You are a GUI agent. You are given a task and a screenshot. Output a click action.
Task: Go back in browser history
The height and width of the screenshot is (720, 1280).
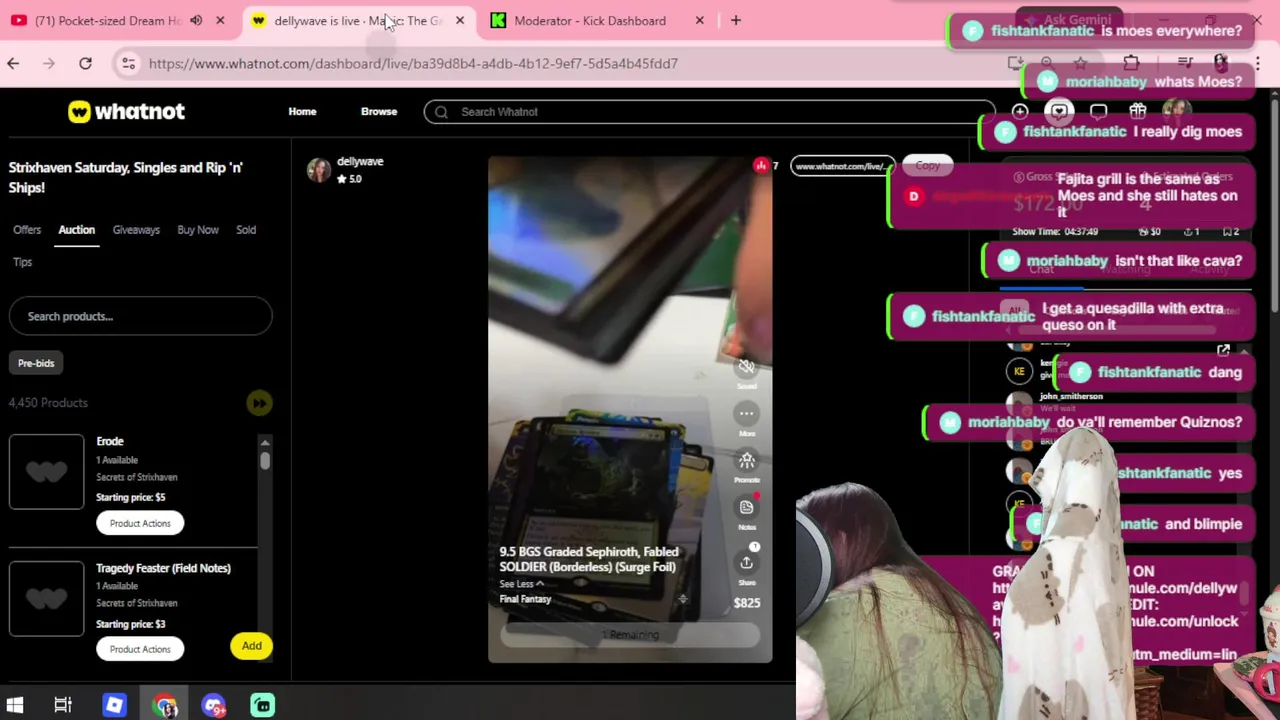13,63
